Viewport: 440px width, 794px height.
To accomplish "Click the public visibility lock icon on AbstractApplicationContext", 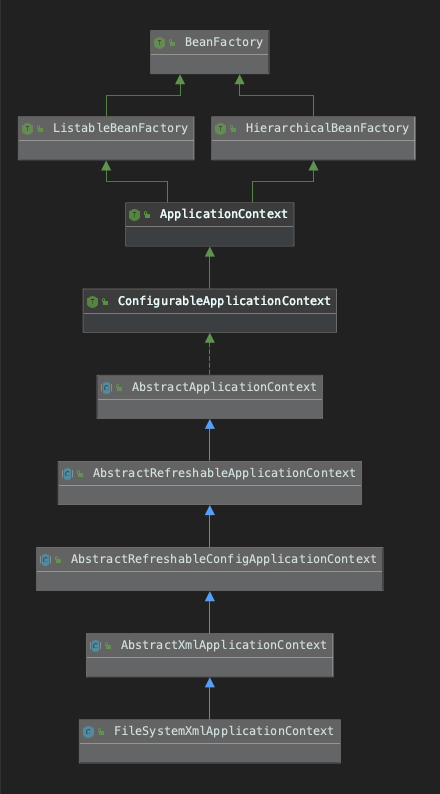I will tap(119, 388).
